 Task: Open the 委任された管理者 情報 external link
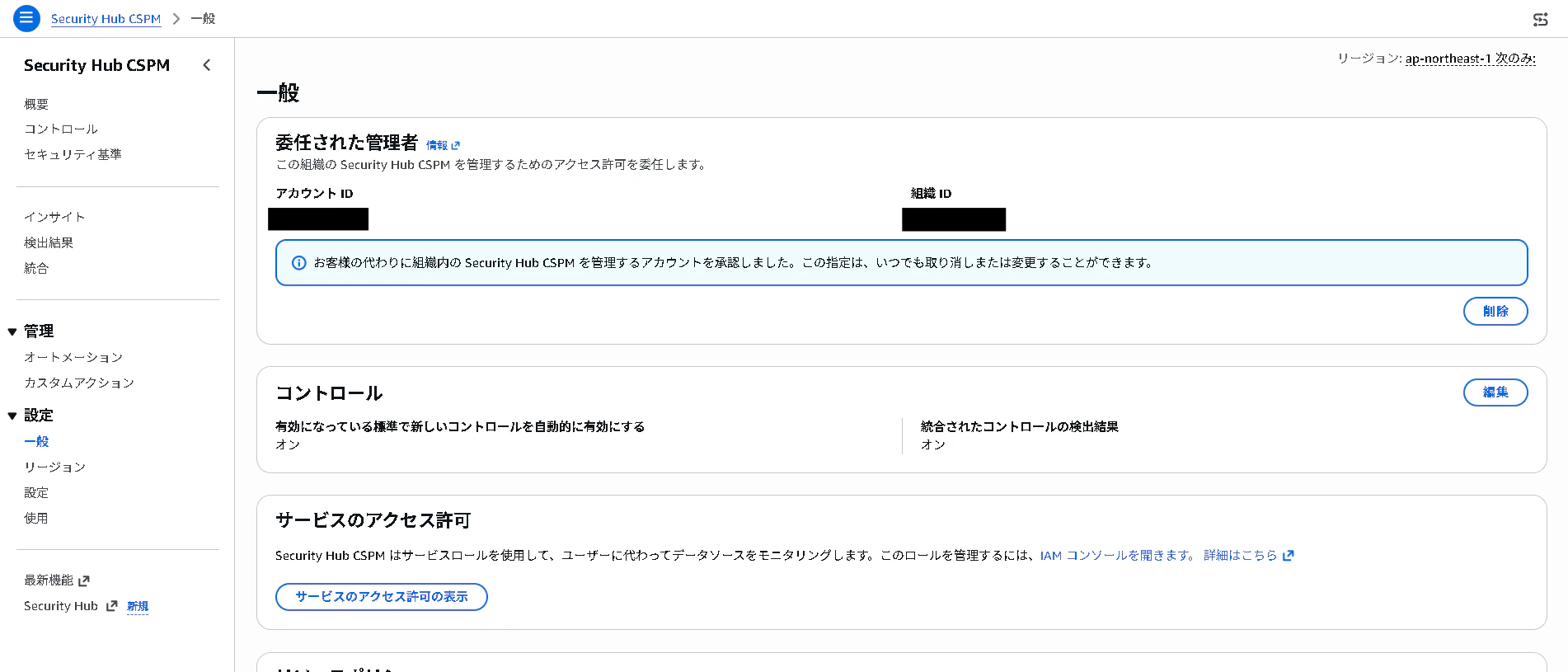point(443,145)
